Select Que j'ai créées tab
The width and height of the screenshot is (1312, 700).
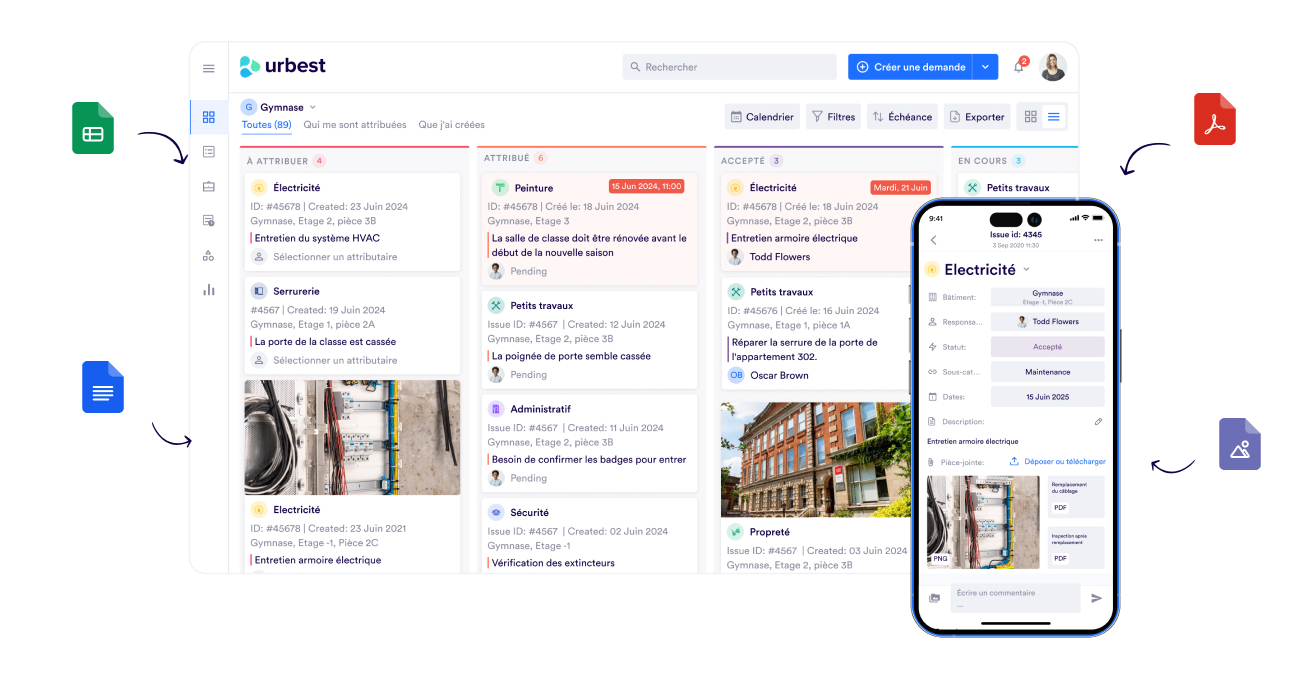tap(451, 125)
